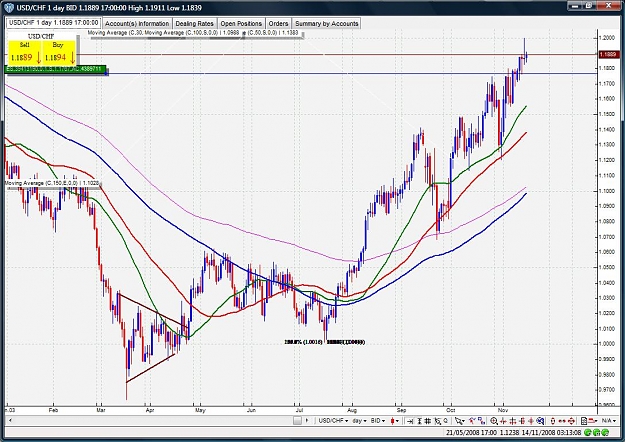Click the Moving Average (C,150) label

pos(52,183)
